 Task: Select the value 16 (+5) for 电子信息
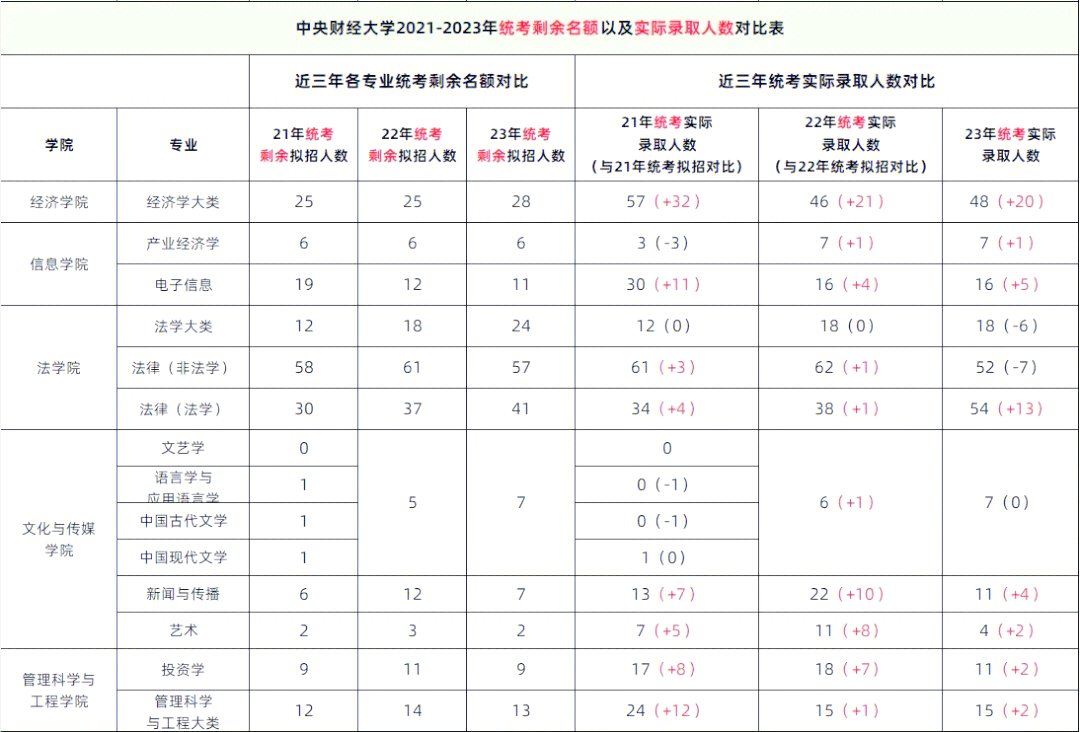point(1006,284)
